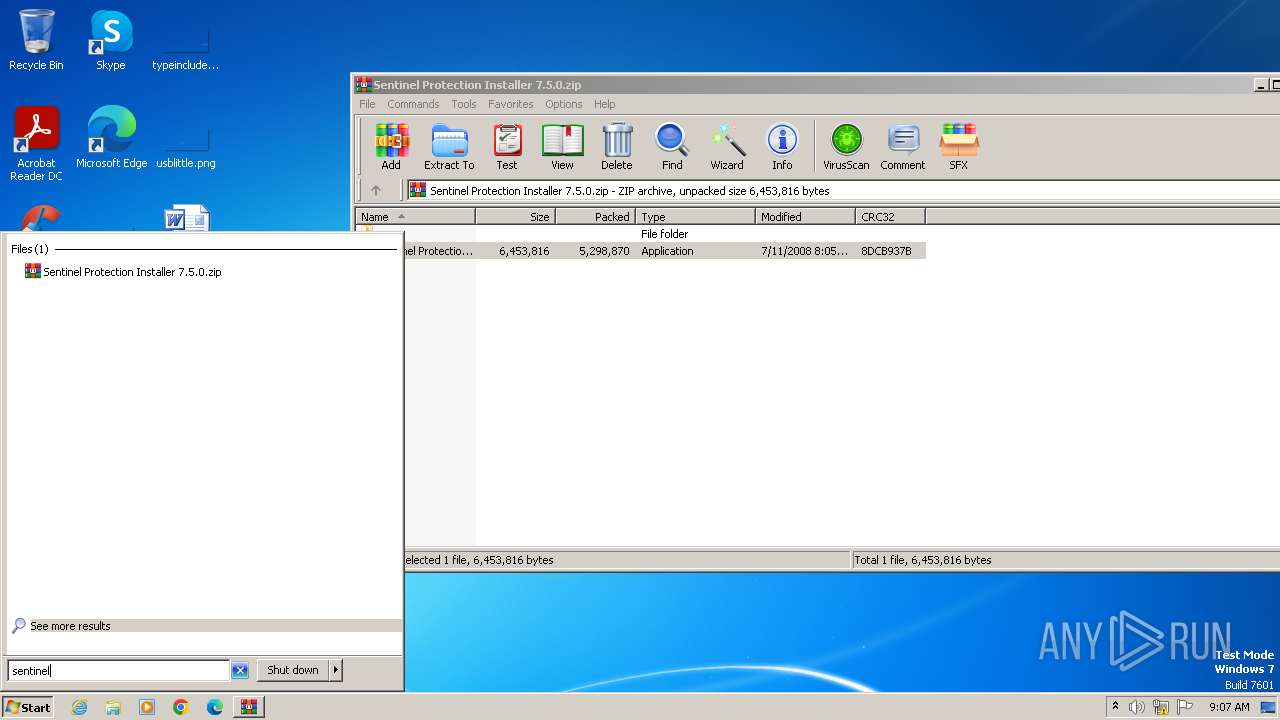
Task: Open the File menu in WinRAR
Action: pyautogui.click(x=367, y=104)
